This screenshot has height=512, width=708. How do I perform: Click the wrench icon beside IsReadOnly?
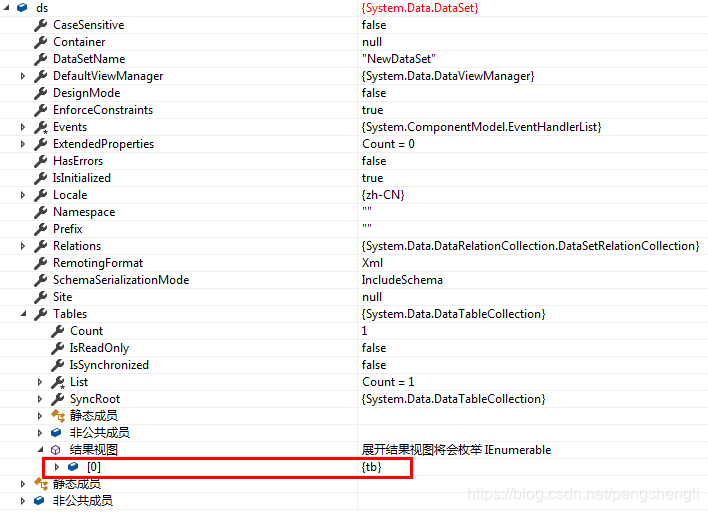(57, 348)
